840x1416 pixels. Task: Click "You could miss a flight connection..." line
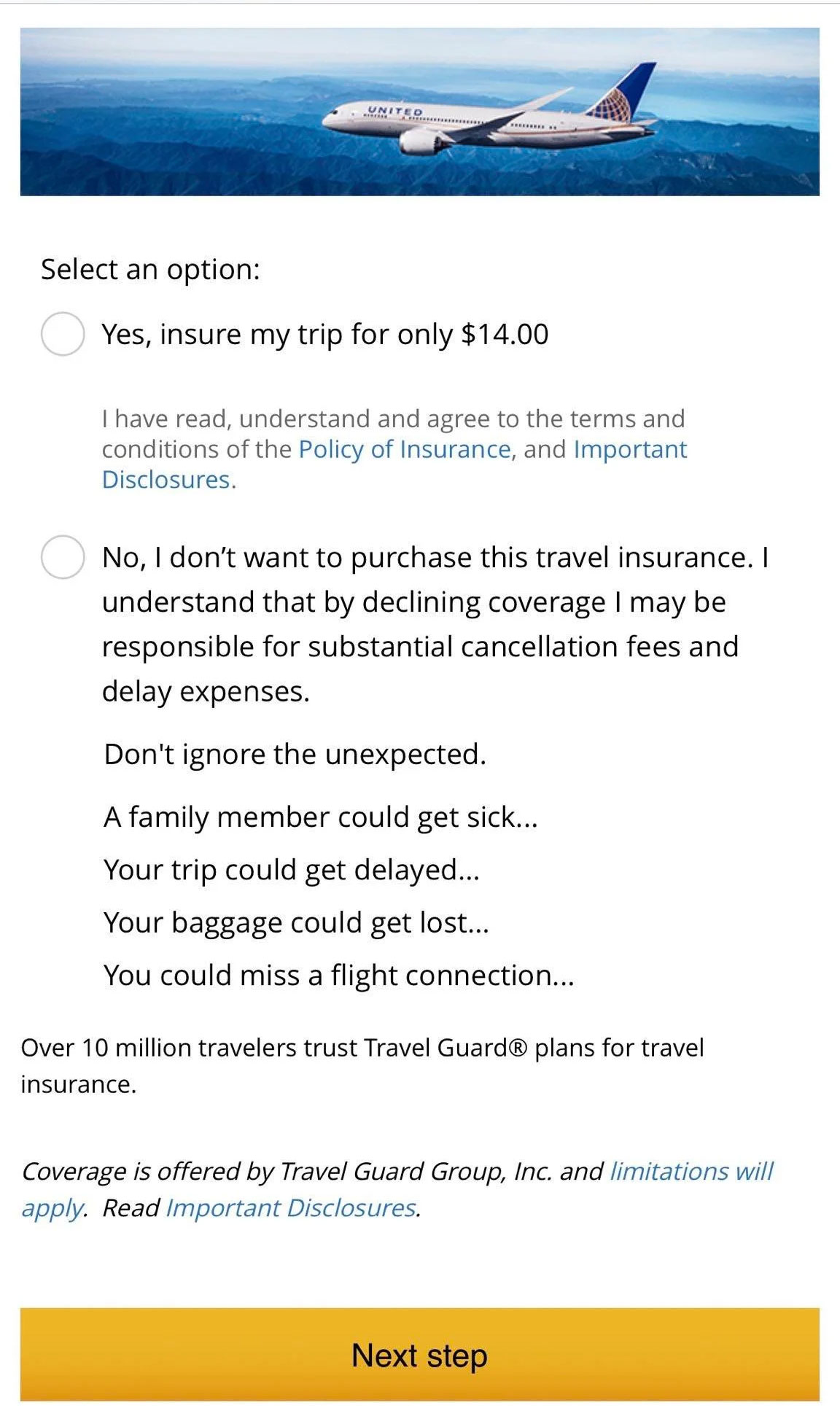click(338, 975)
